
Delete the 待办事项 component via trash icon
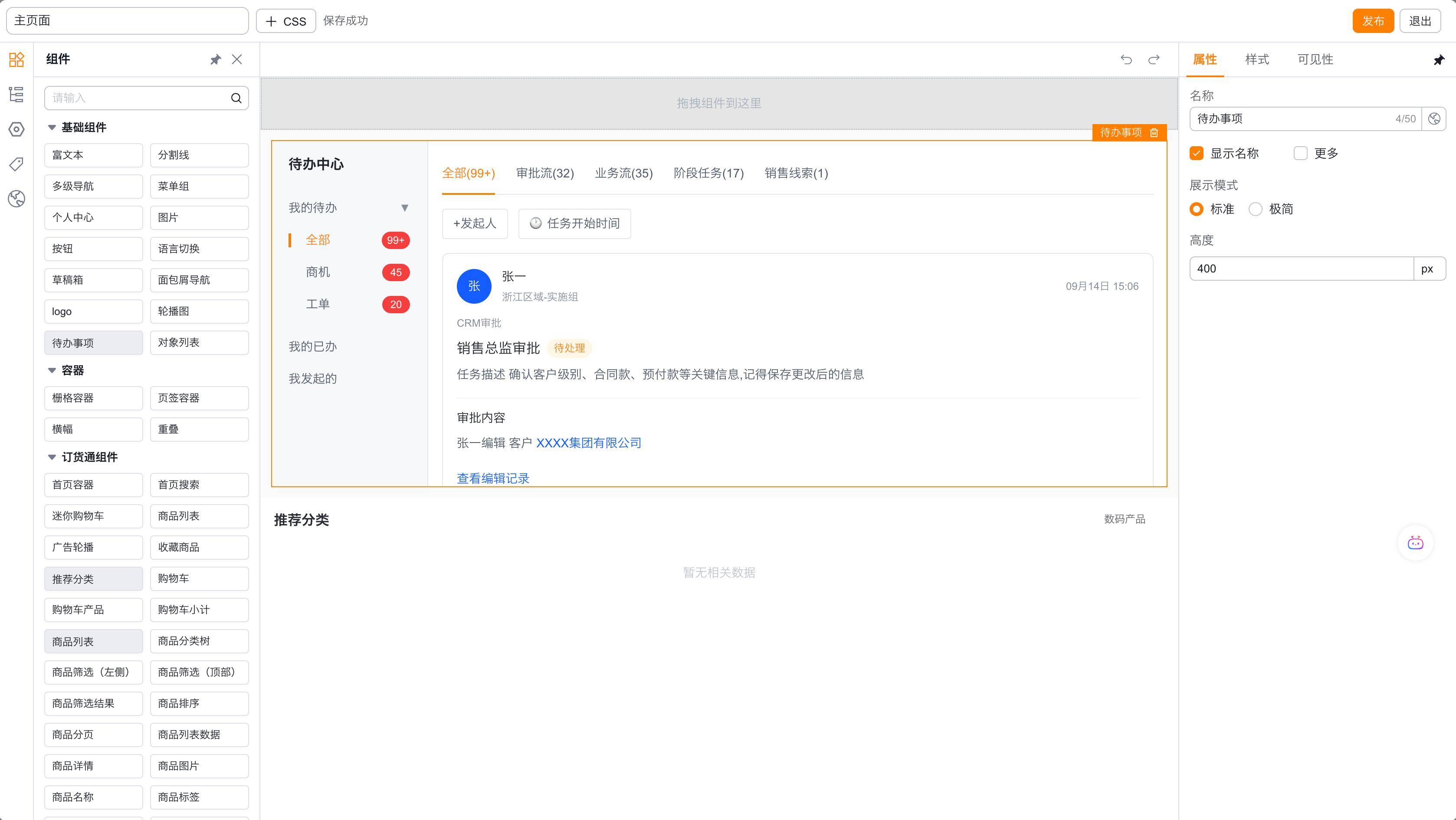pyautogui.click(x=1154, y=132)
